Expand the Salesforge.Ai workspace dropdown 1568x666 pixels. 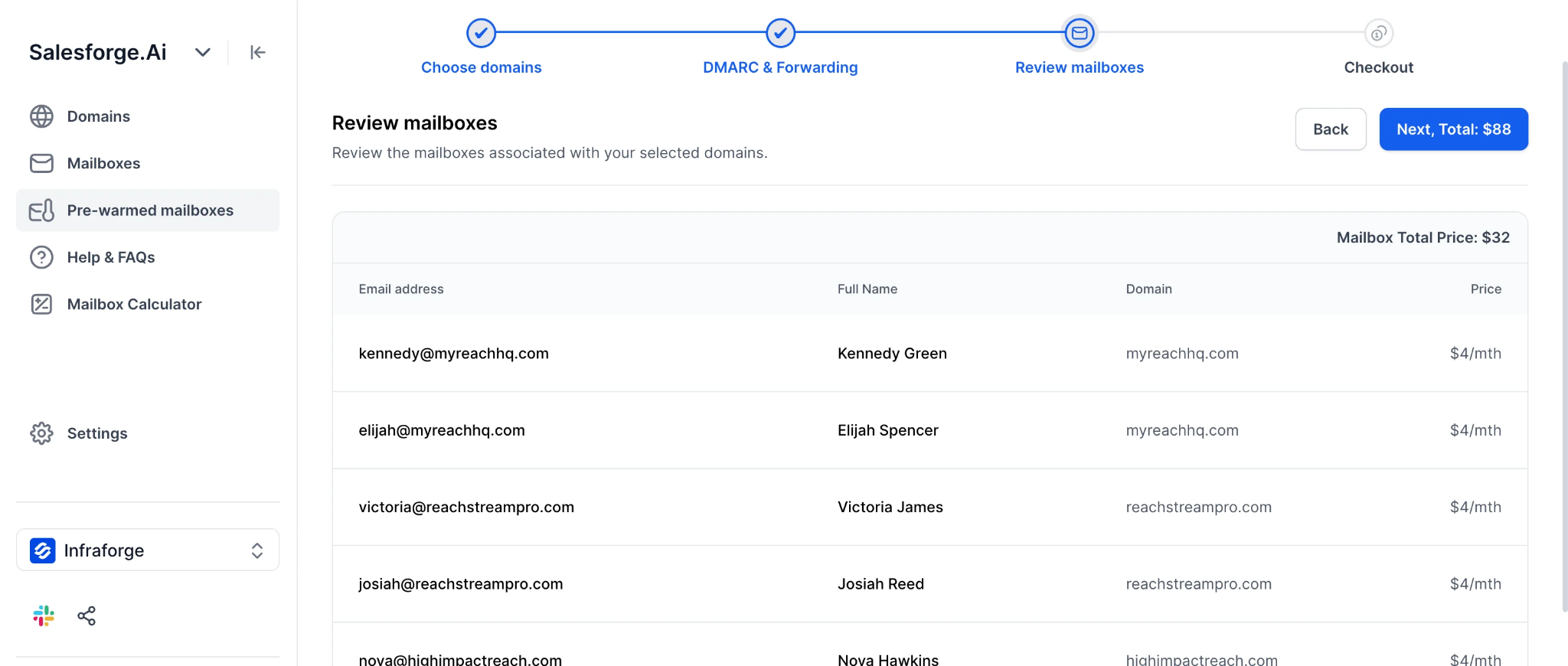pyautogui.click(x=202, y=52)
